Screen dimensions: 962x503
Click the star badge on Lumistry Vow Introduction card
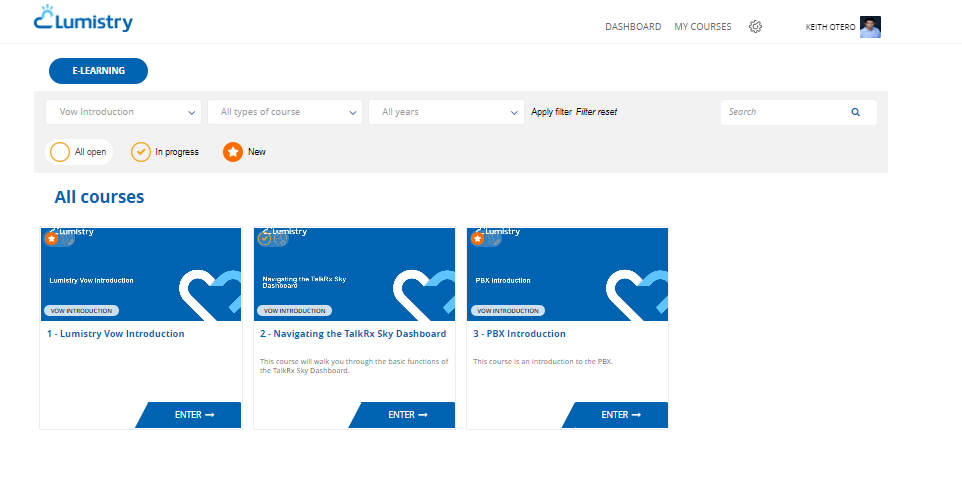pyautogui.click(x=52, y=239)
